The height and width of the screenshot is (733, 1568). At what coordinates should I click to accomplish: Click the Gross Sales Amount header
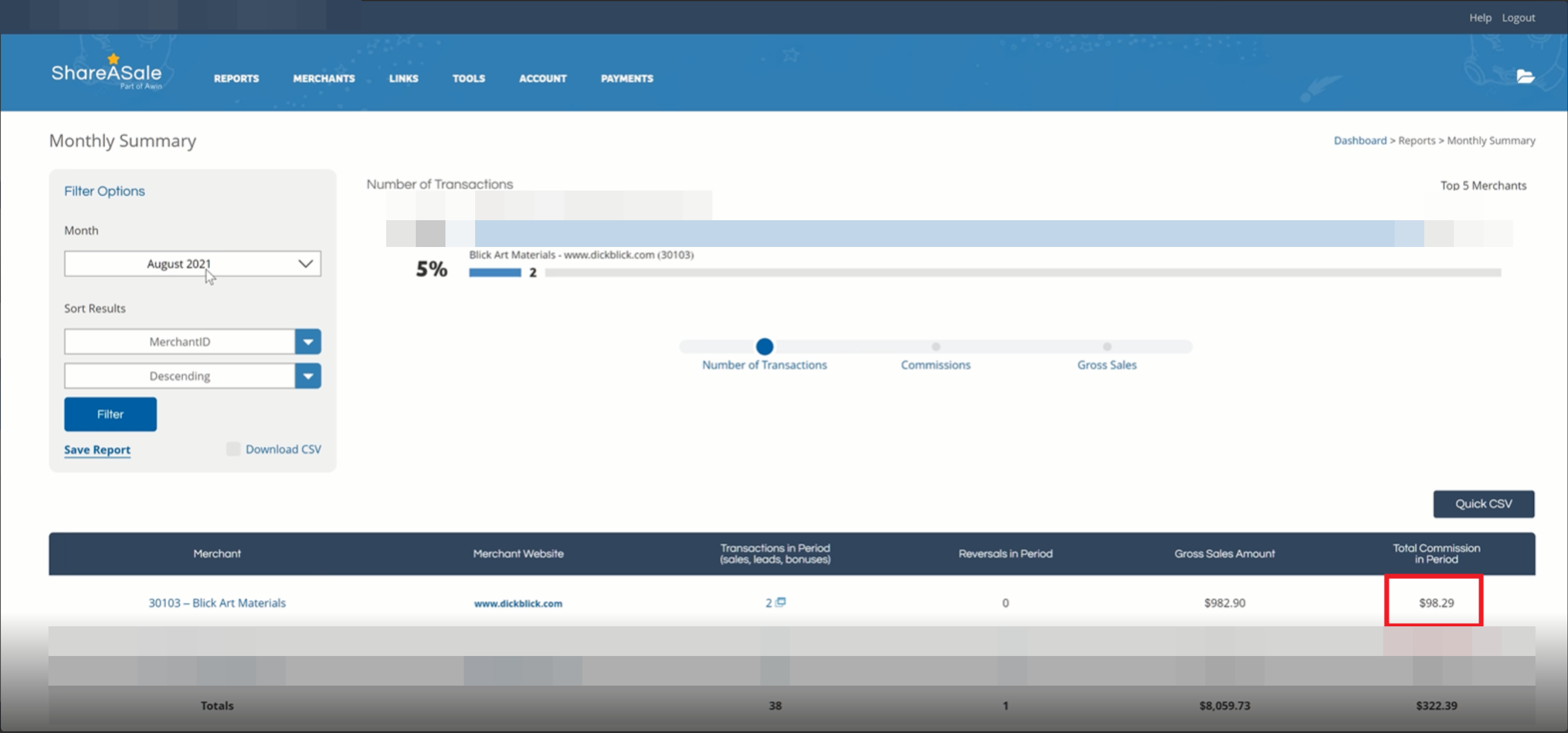[x=1224, y=553]
